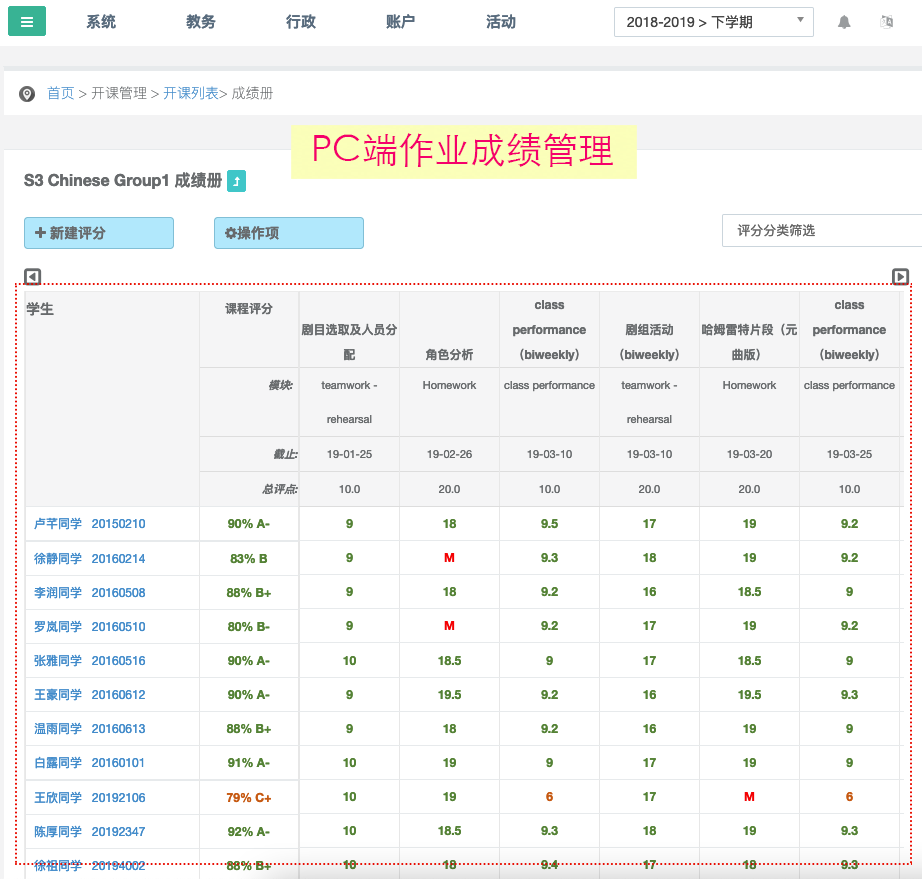922x879 pixels.
Task: Expand the 操作项 options button
Action: pos(288,233)
